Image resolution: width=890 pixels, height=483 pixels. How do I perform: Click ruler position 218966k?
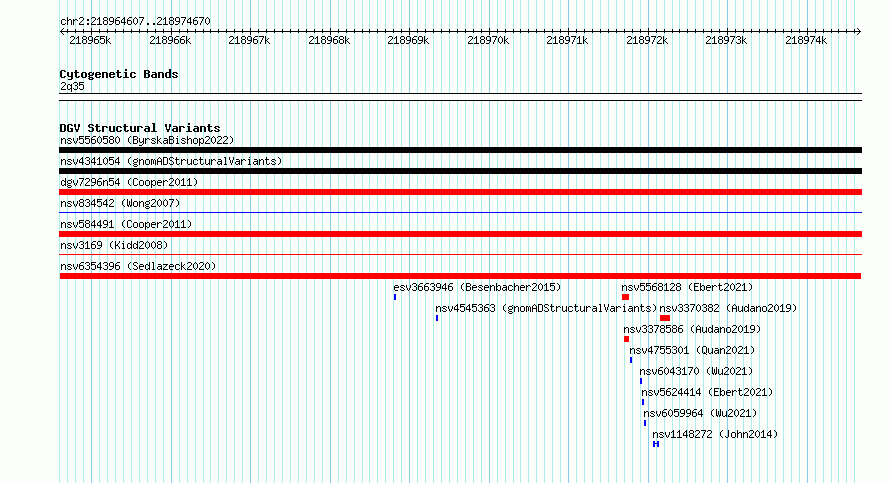click(x=170, y=41)
